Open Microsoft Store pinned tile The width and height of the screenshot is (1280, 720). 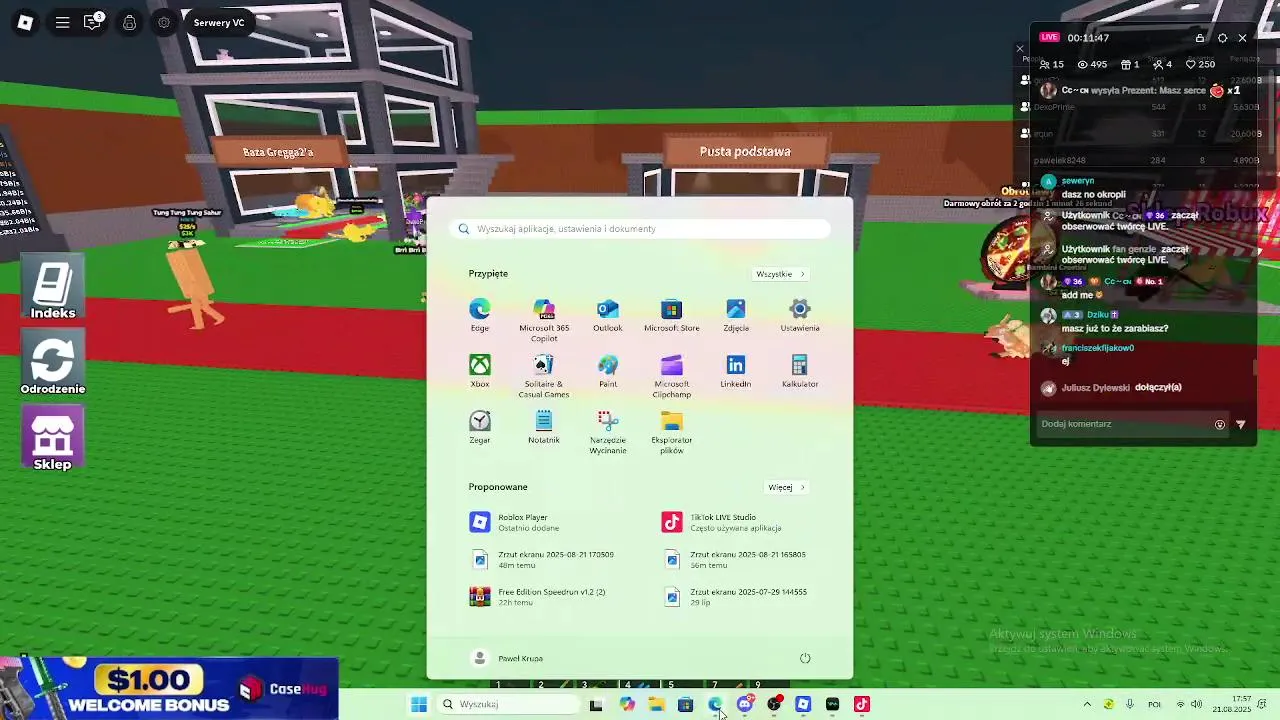coord(671,315)
